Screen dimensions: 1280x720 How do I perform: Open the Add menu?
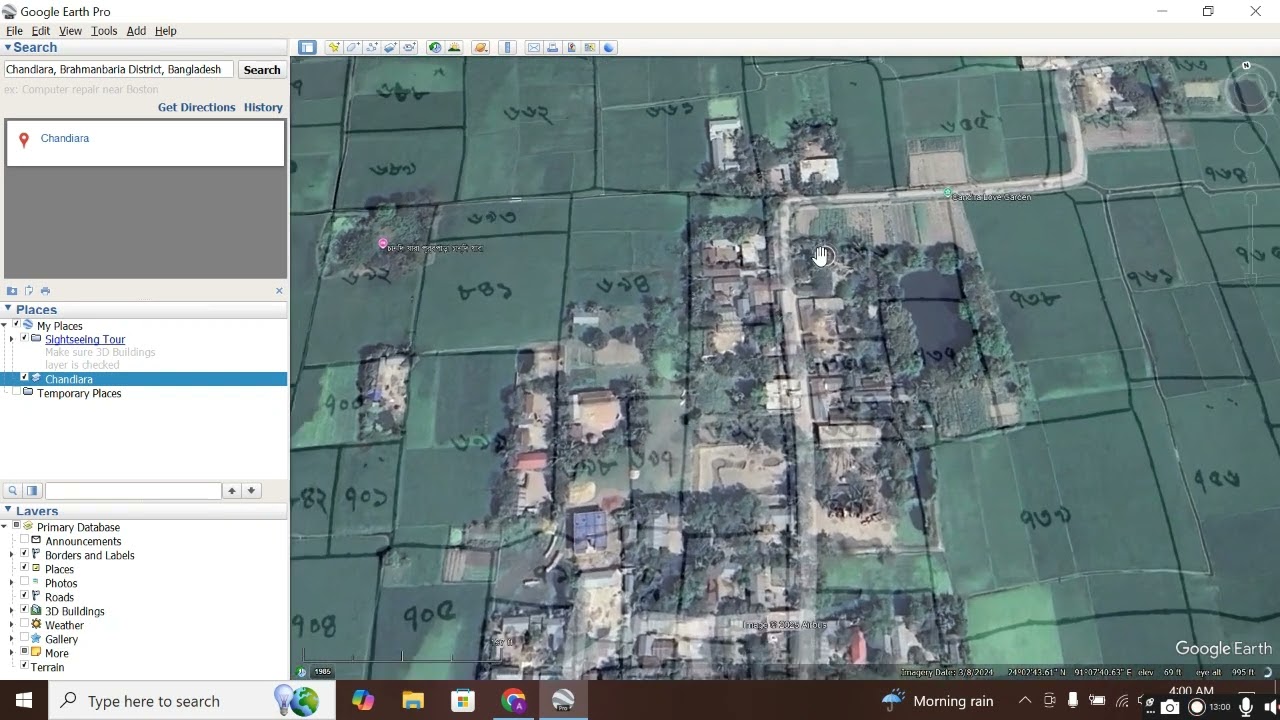(136, 31)
